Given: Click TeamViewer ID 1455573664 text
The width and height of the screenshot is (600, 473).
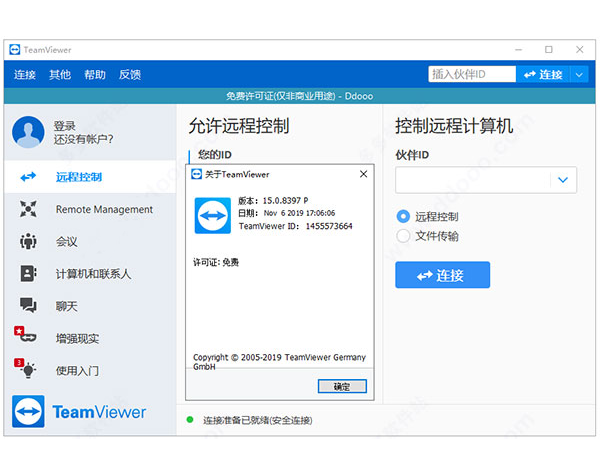Looking at the screenshot, I should coord(295,226).
